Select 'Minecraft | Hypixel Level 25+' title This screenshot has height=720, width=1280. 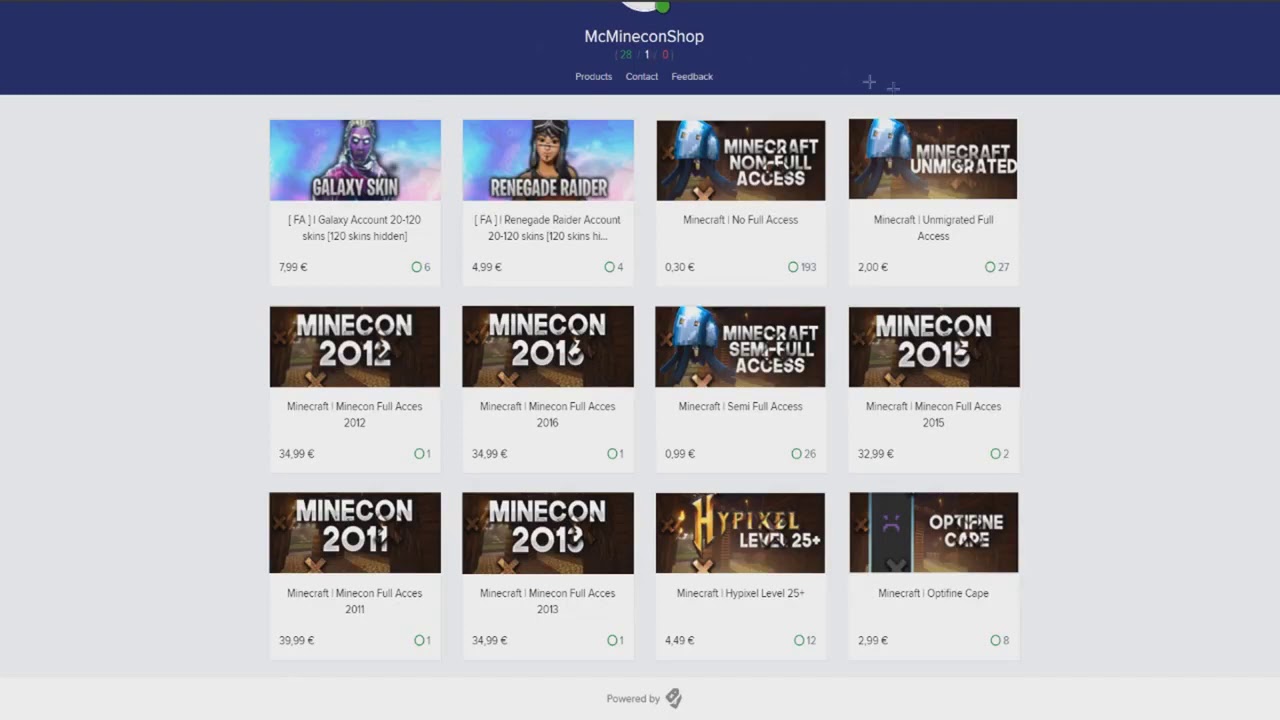pyautogui.click(x=741, y=593)
